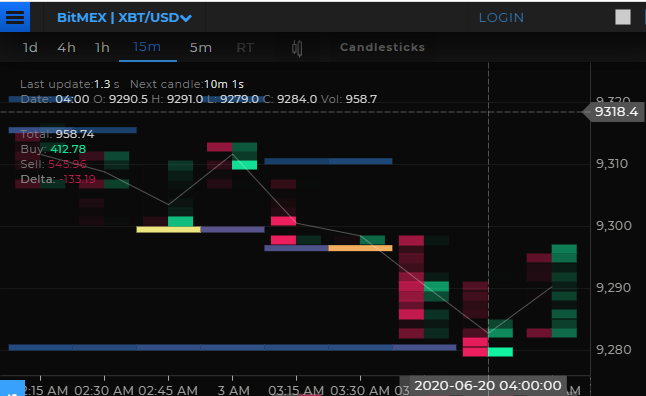Click the white square icon beside LOGIN
Screen dimensions: 646x396
click(x=623, y=17)
